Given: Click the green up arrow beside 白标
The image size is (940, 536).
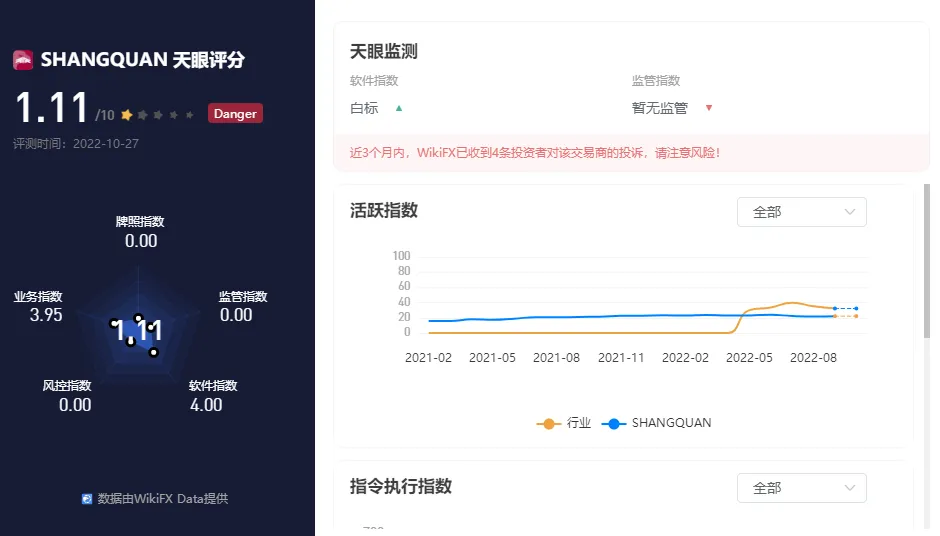Looking at the screenshot, I should tap(399, 109).
